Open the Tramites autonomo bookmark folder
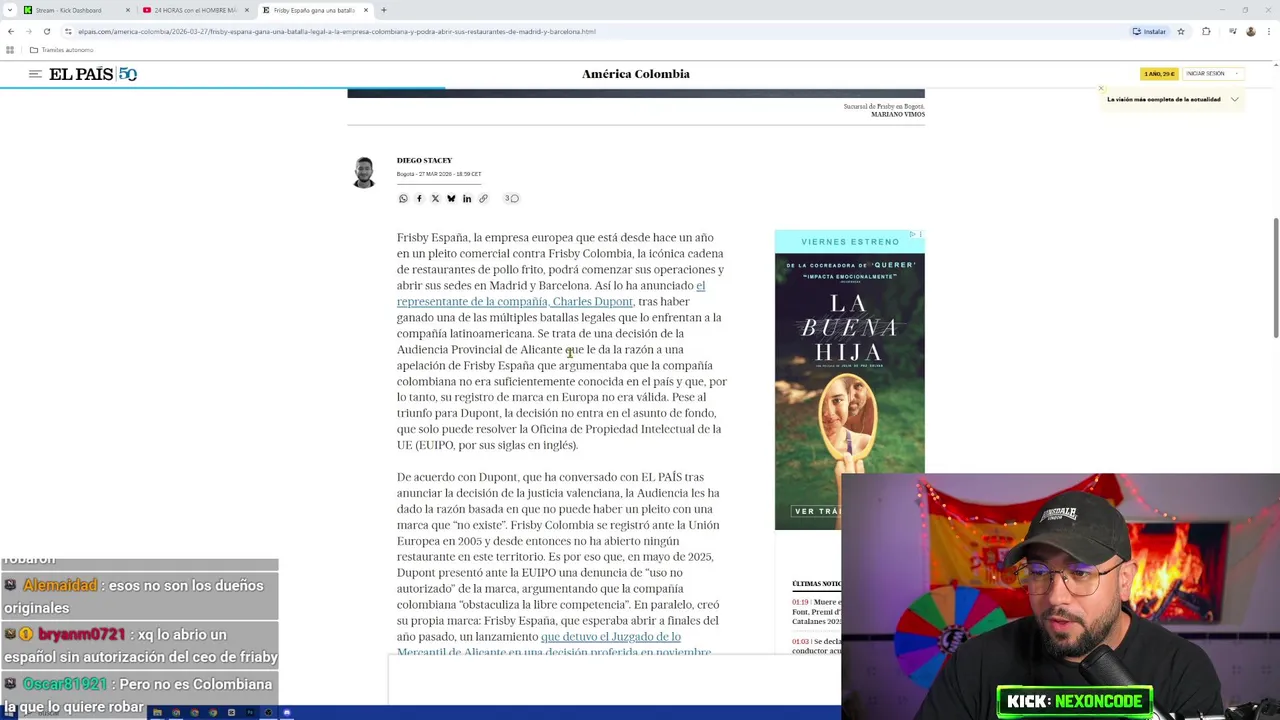 click(x=61, y=50)
